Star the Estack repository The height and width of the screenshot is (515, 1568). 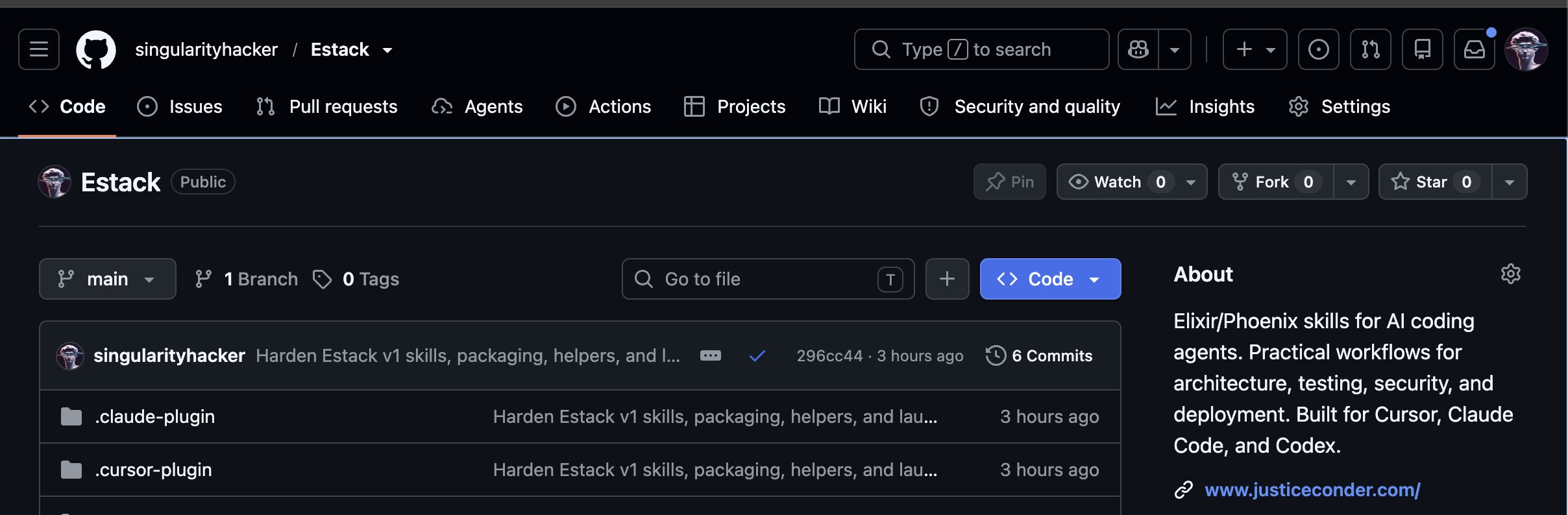click(1436, 182)
